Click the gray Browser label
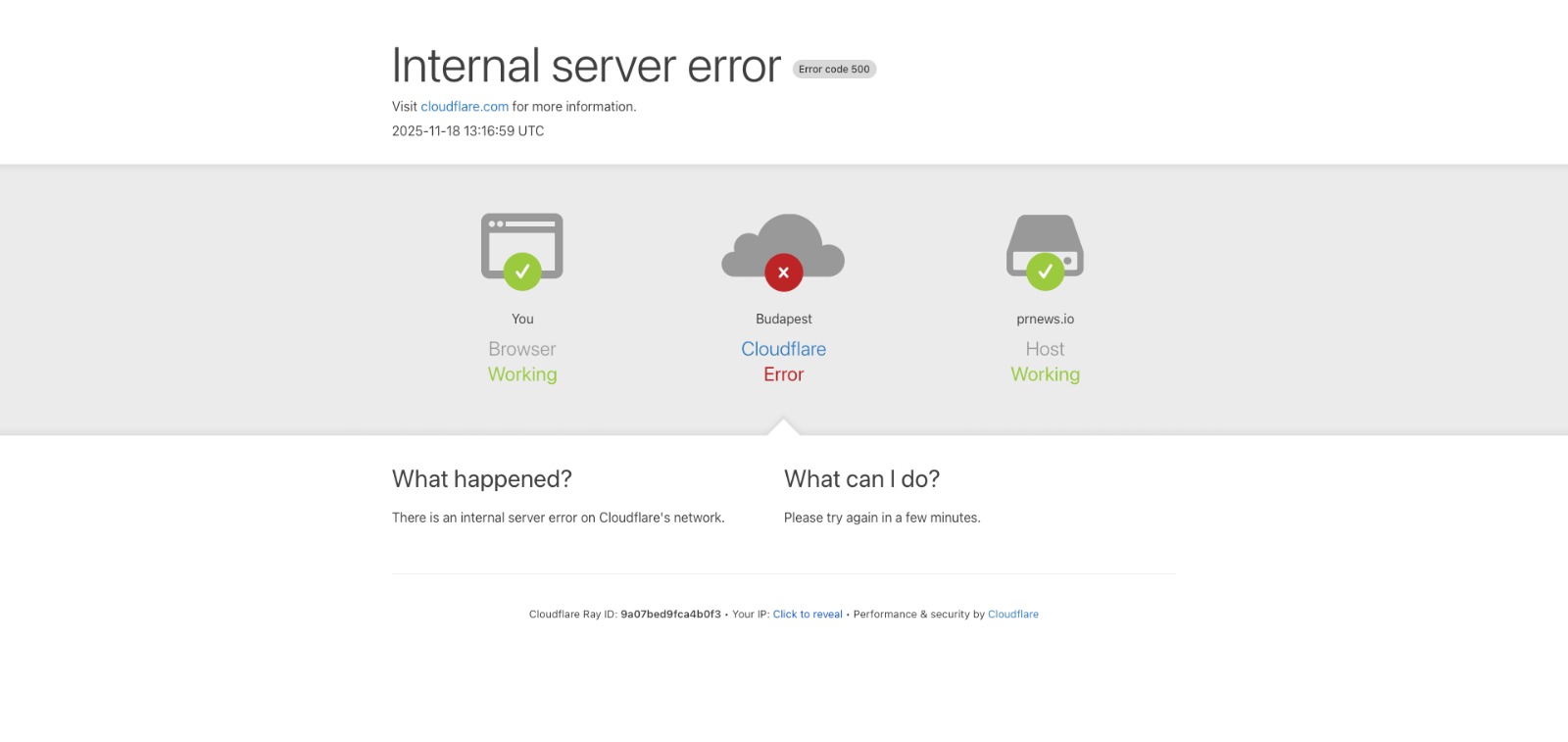Viewport: 1568px width, 742px height. point(522,349)
